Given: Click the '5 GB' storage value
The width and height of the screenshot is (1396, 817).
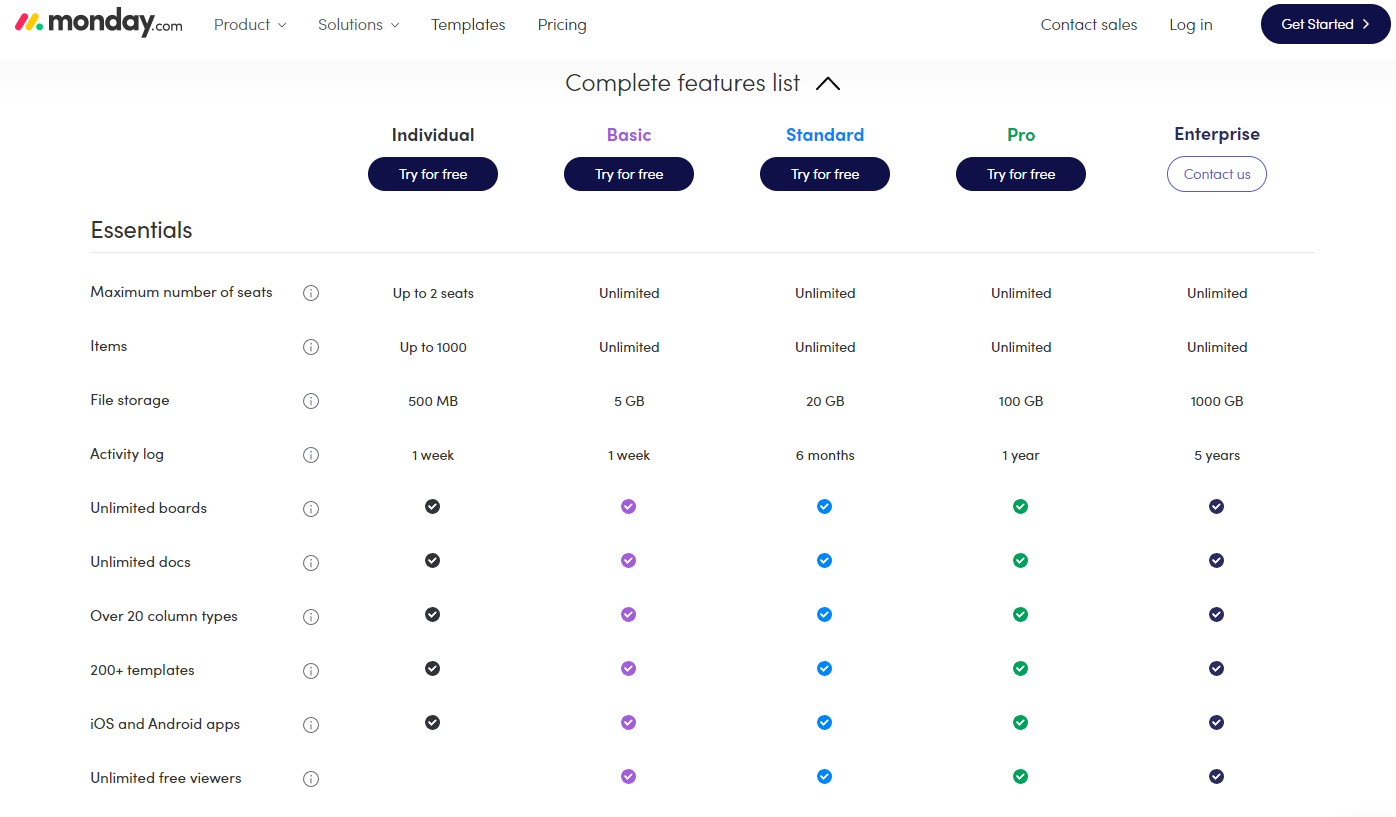Looking at the screenshot, I should (x=629, y=401).
